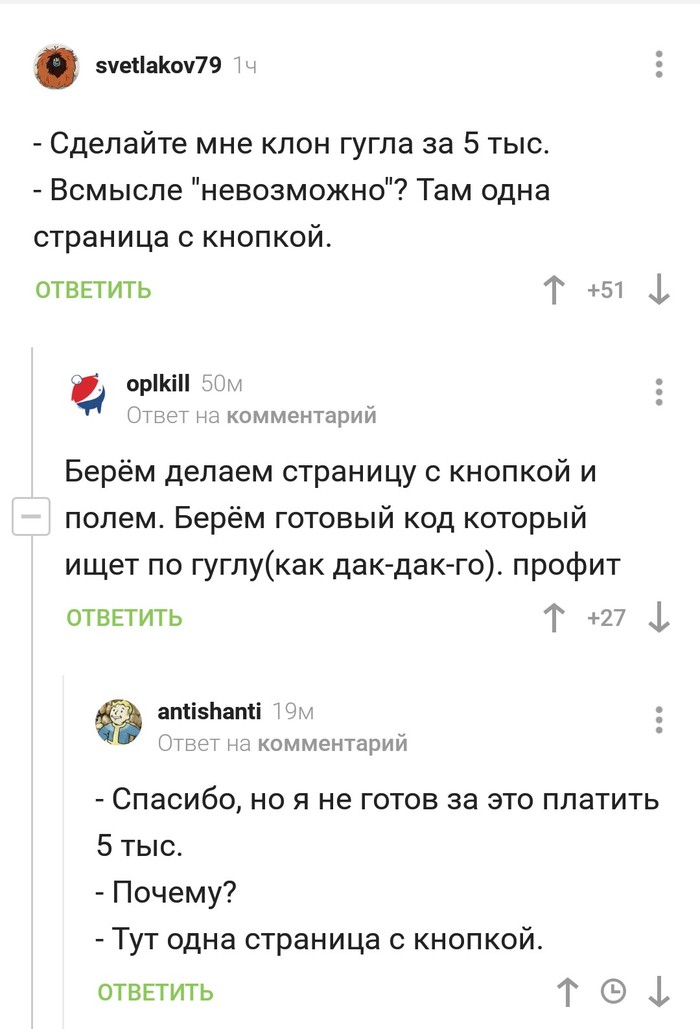Open the overflow menu on oplkill's comment

(x=658, y=390)
